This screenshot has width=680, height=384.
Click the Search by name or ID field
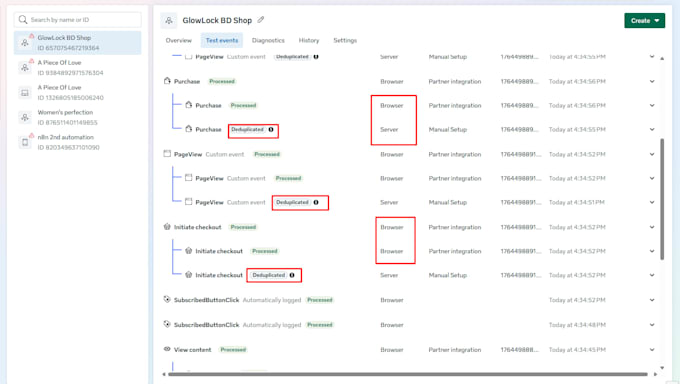[x=78, y=20]
